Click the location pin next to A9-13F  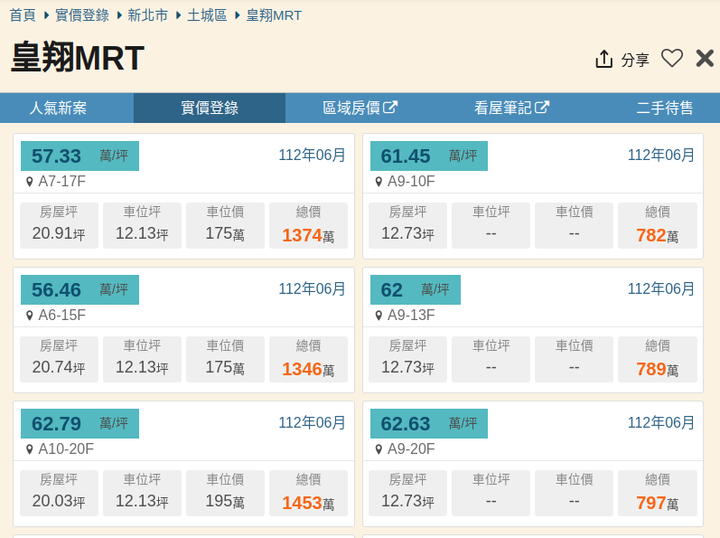click(378, 315)
